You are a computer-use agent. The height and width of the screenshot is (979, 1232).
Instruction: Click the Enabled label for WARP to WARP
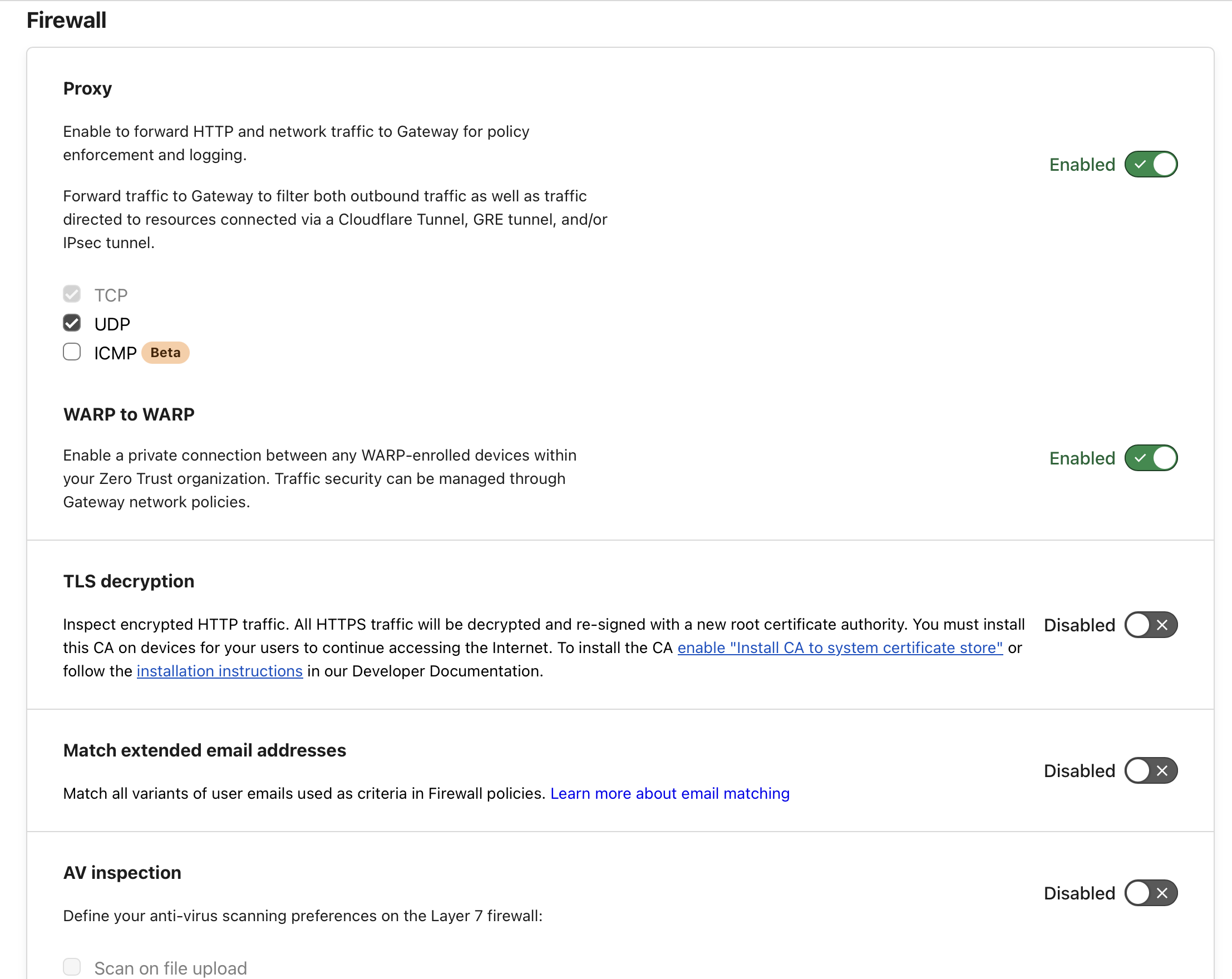1082,458
